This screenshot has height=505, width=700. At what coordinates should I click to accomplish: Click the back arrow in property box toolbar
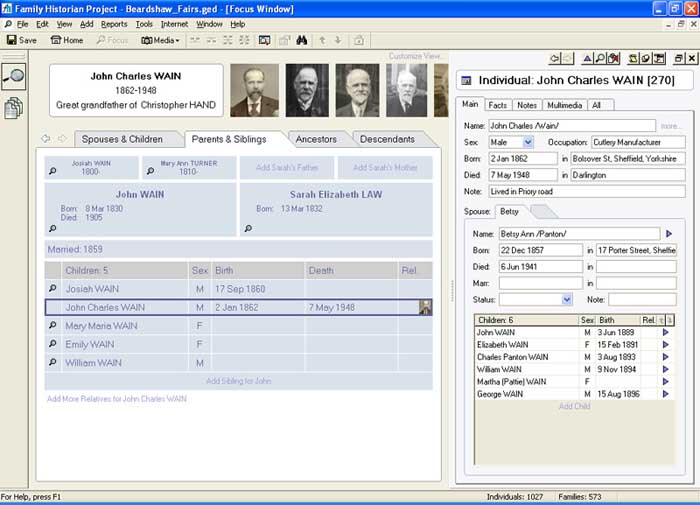coord(553,59)
